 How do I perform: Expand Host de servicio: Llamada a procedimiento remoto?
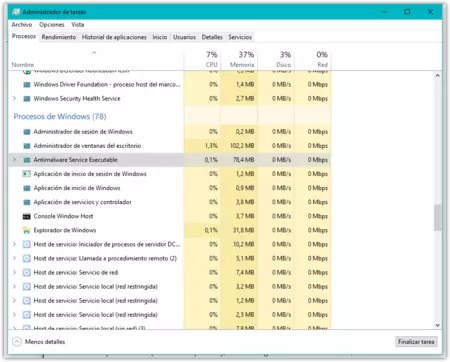coord(14,258)
